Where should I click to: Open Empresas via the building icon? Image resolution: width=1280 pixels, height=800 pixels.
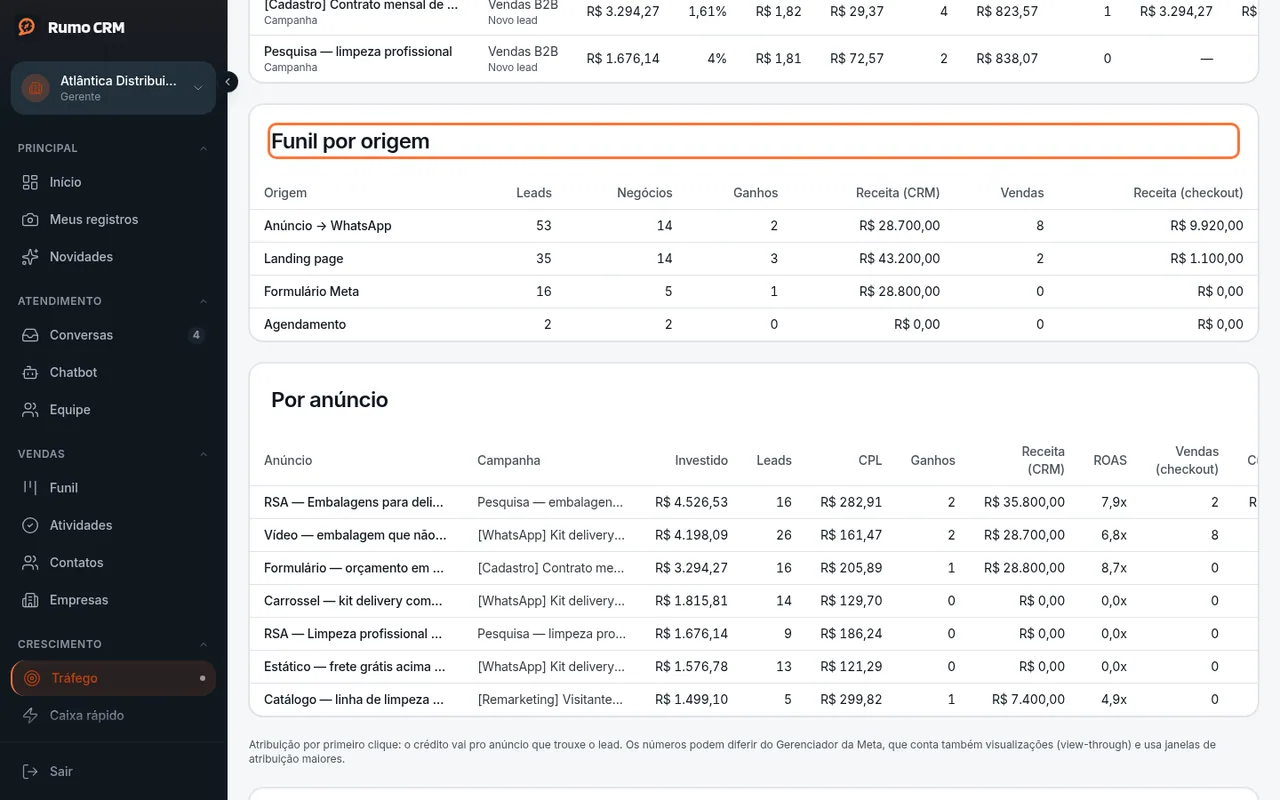[31, 600]
